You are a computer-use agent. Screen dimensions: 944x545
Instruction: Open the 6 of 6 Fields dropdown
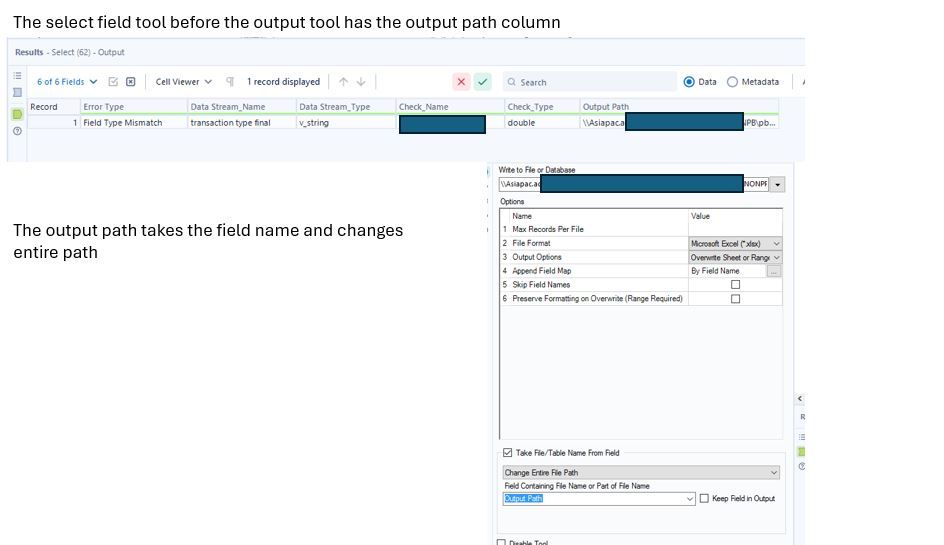coord(67,82)
